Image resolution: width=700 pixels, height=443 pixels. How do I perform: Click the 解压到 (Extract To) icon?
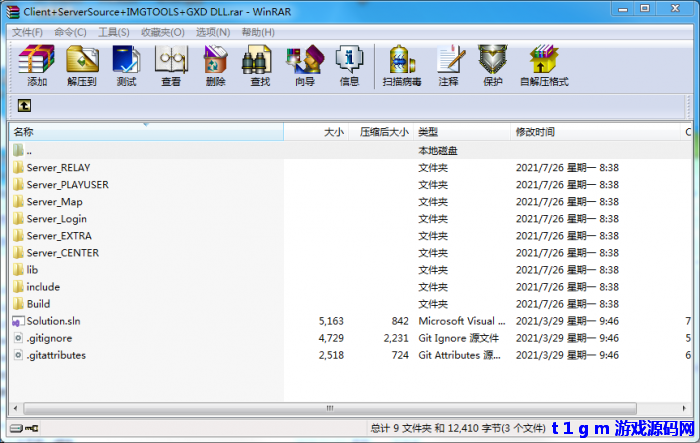pos(82,66)
